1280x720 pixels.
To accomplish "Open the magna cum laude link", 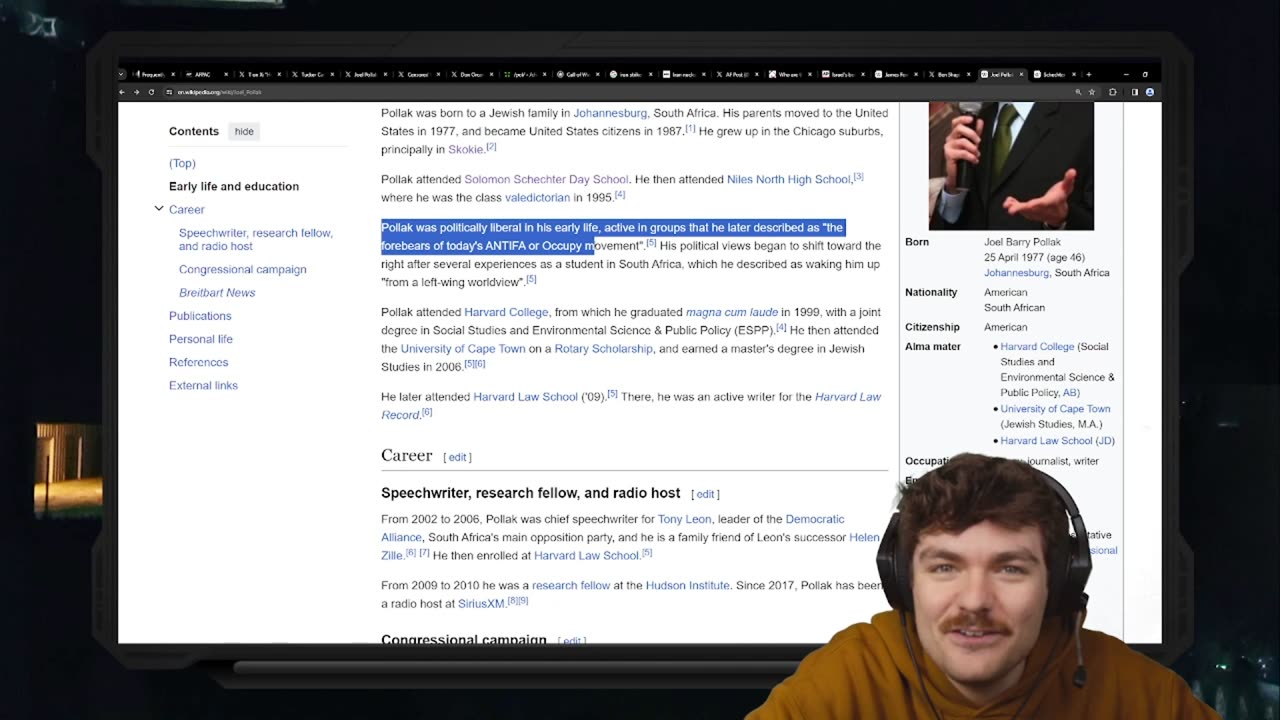I will 732,312.
